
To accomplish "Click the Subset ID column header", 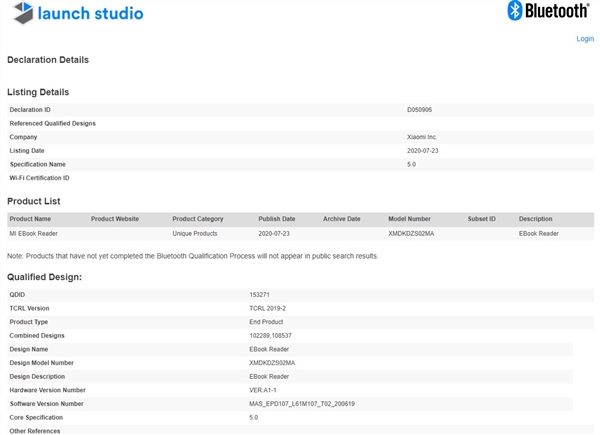I will pyautogui.click(x=481, y=219).
